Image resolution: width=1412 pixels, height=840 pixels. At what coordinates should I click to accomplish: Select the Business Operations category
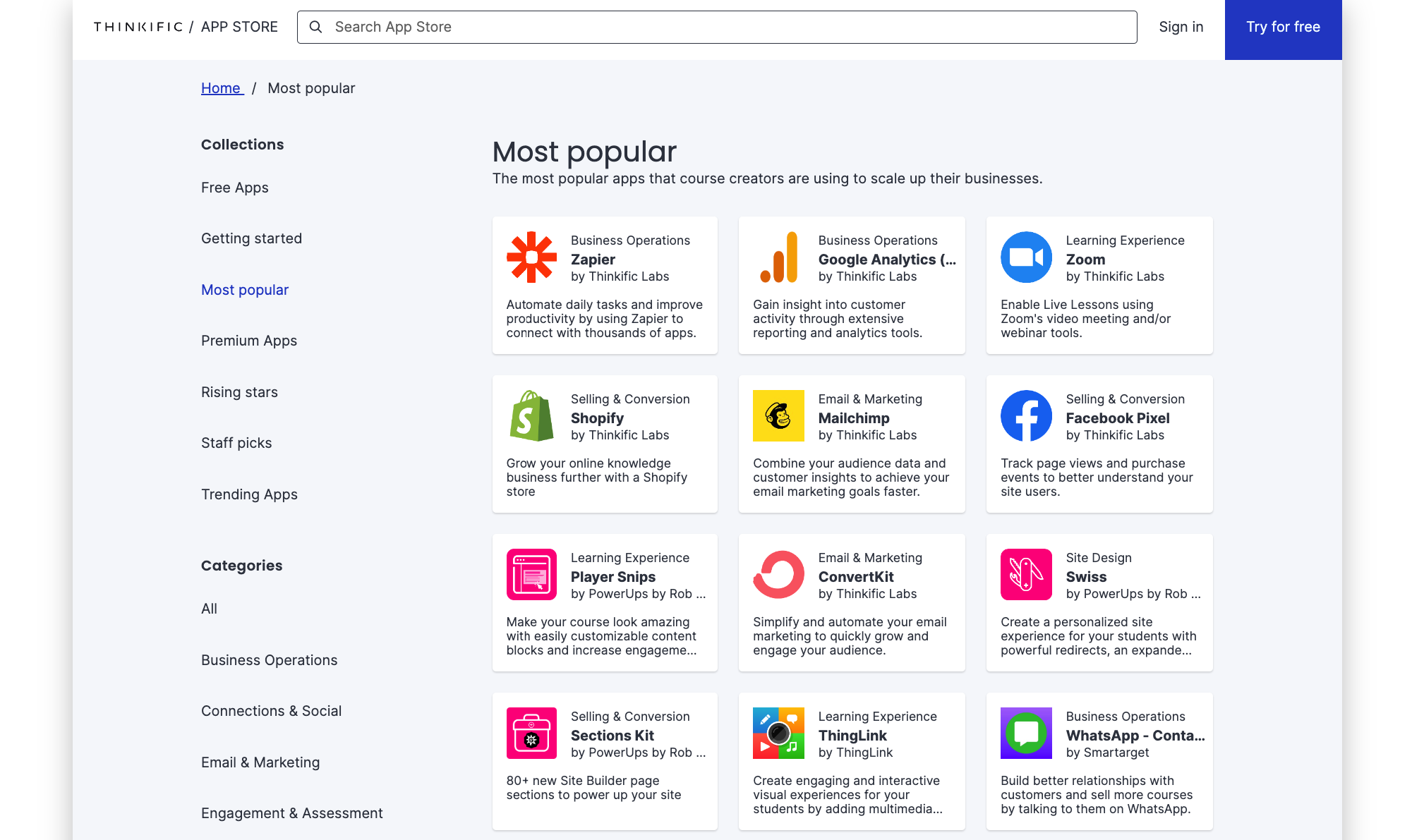(x=269, y=660)
